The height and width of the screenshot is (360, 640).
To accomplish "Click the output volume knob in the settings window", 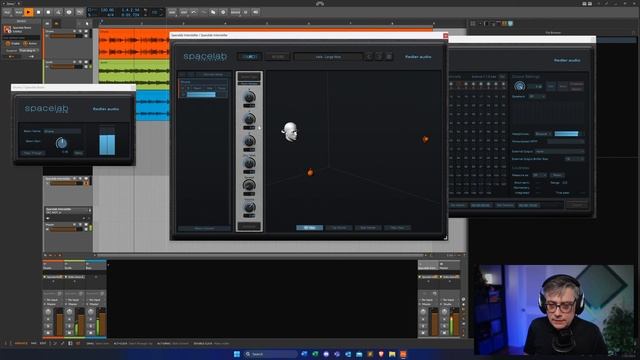I will click(x=520, y=86).
